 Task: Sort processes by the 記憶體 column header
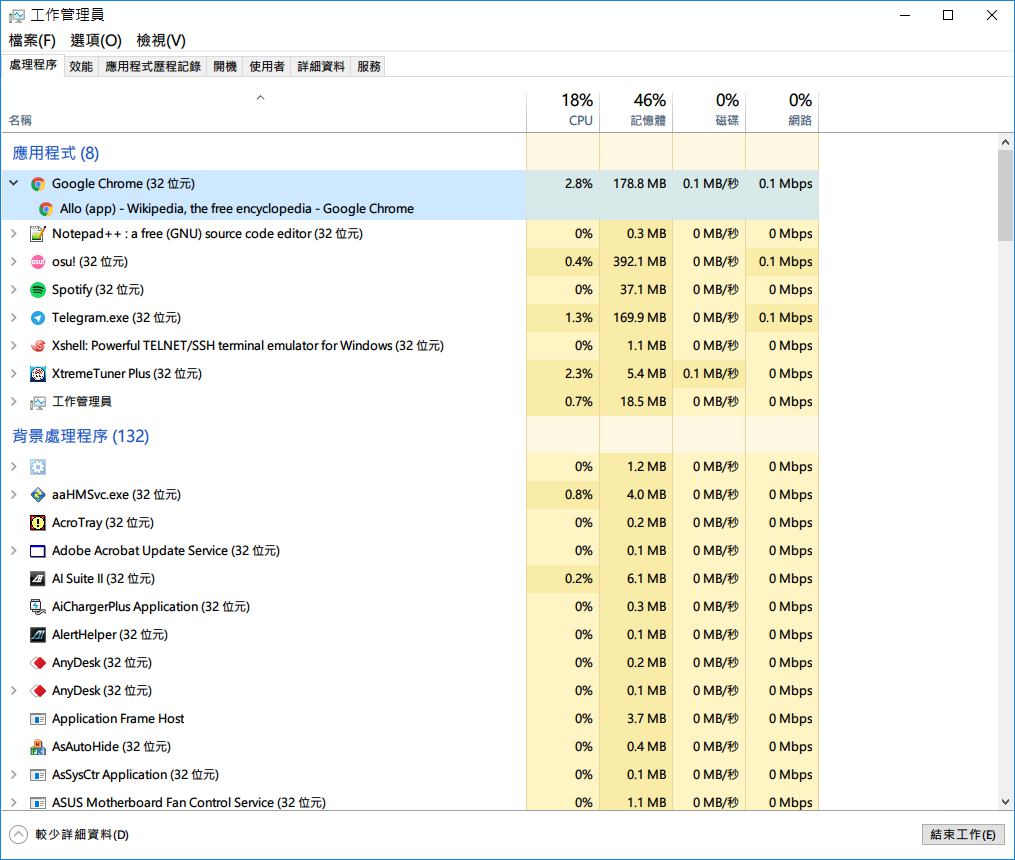pyautogui.click(x=636, y=110)
